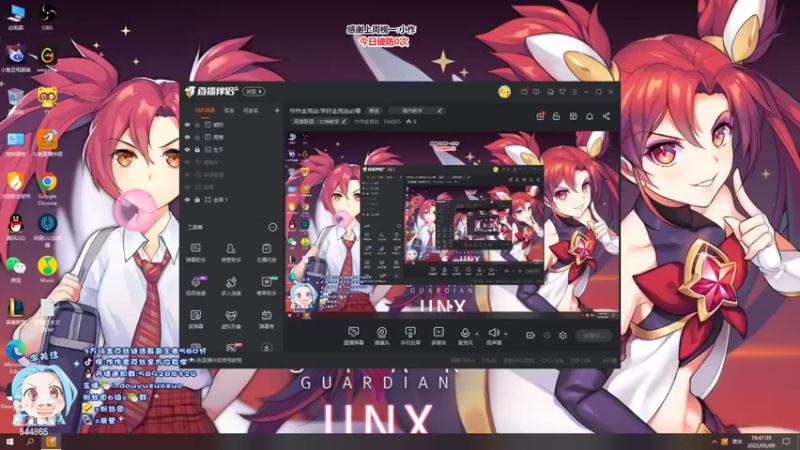Open the 多人连麦 tool

click(x=231, y=286)
